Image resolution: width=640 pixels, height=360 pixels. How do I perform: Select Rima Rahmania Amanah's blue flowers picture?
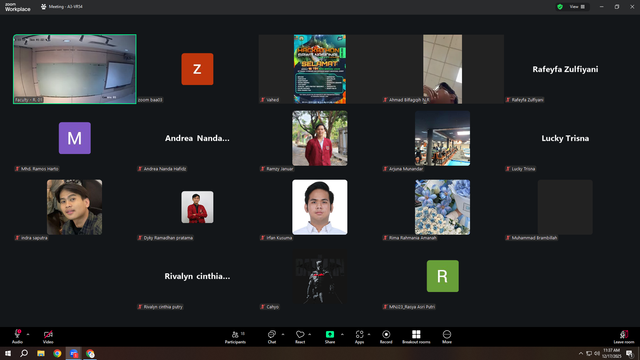(442, 207)
